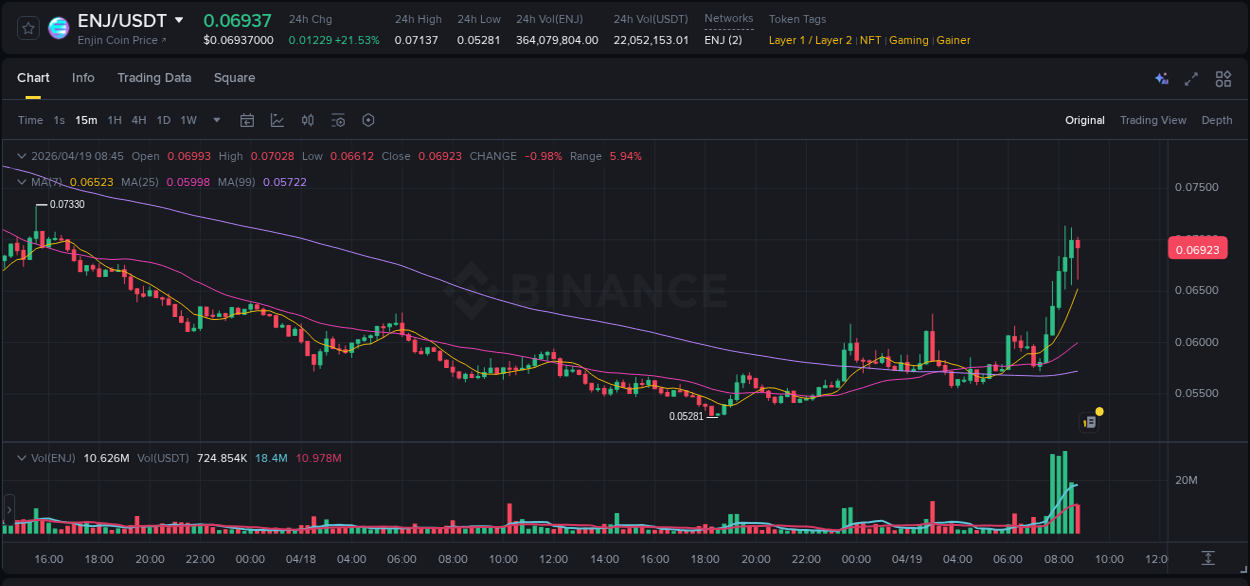Open the indicator list settings icon
The height and width of the screenshot is (586, 1250).
(338, 120)
